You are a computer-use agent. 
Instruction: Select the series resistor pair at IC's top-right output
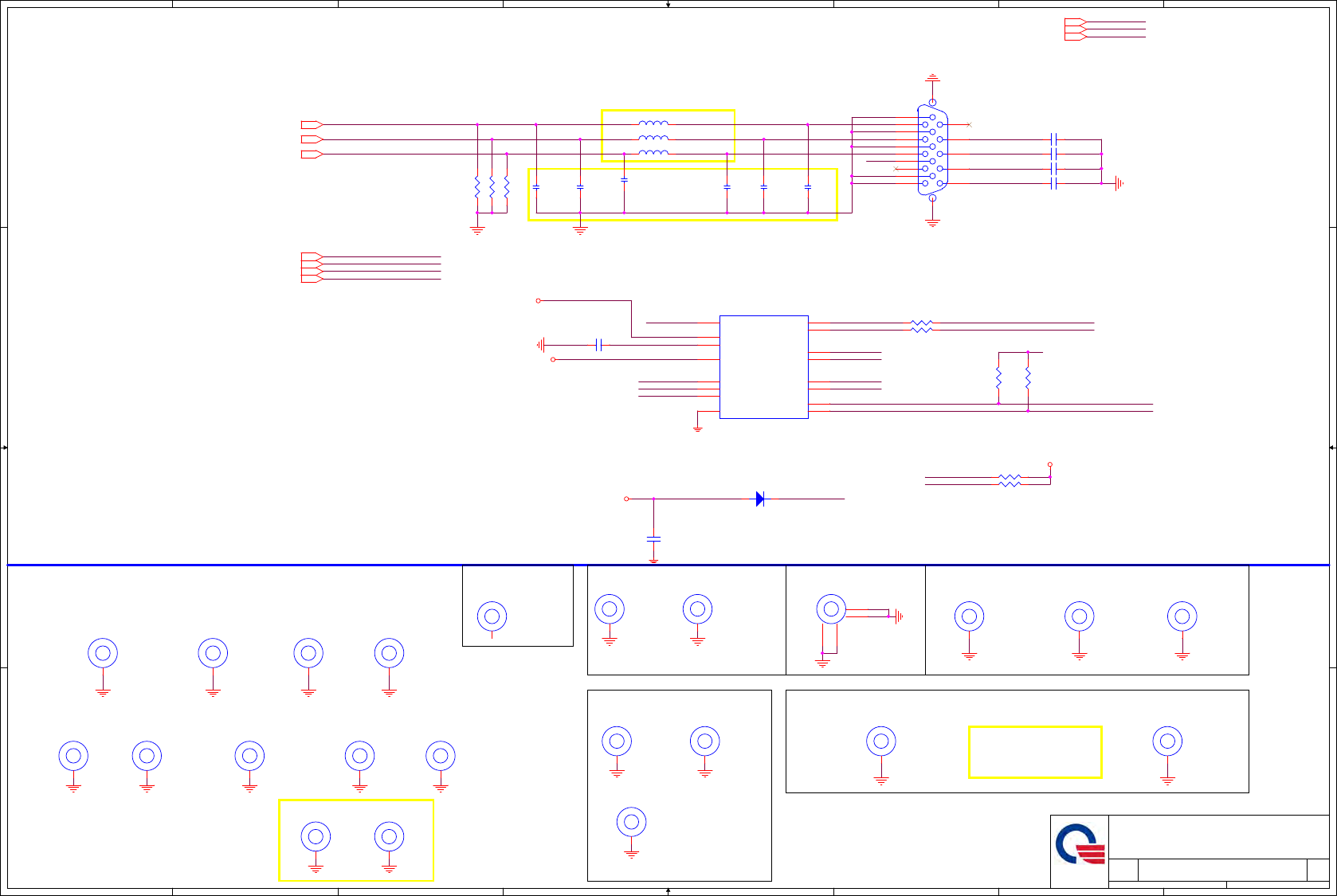[921, 327]
